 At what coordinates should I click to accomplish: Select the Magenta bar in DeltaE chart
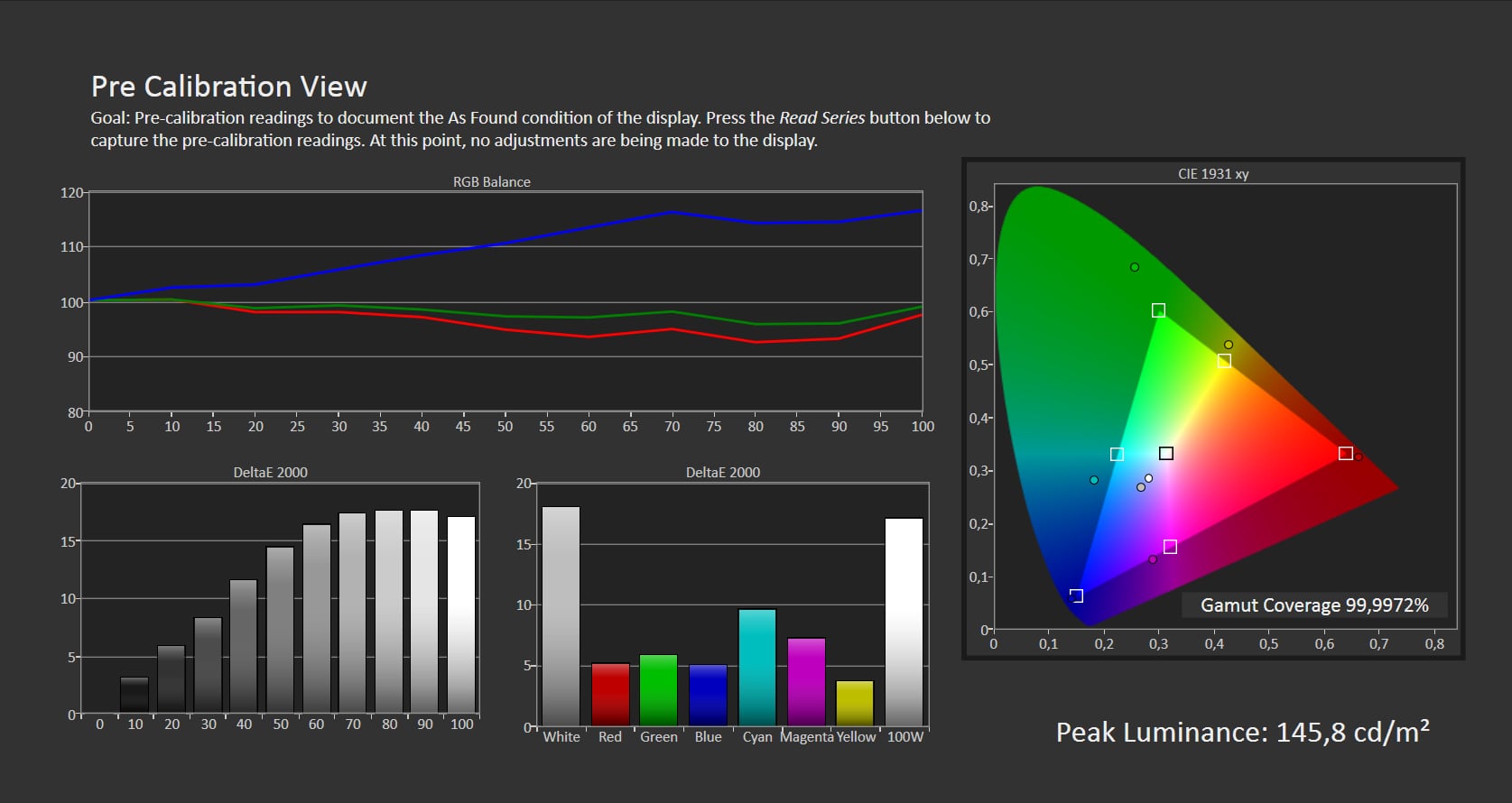point(806,681)
